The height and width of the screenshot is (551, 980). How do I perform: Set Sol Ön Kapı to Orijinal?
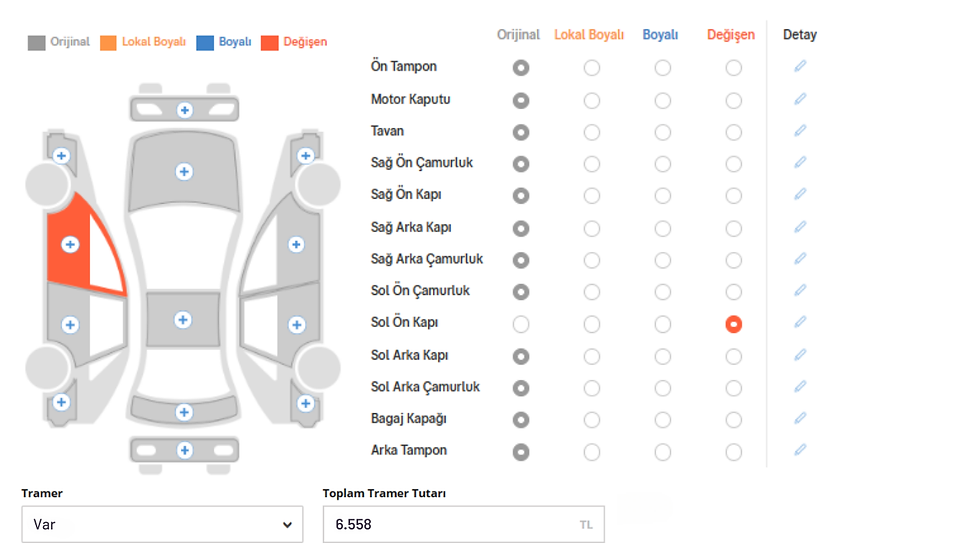520,324
